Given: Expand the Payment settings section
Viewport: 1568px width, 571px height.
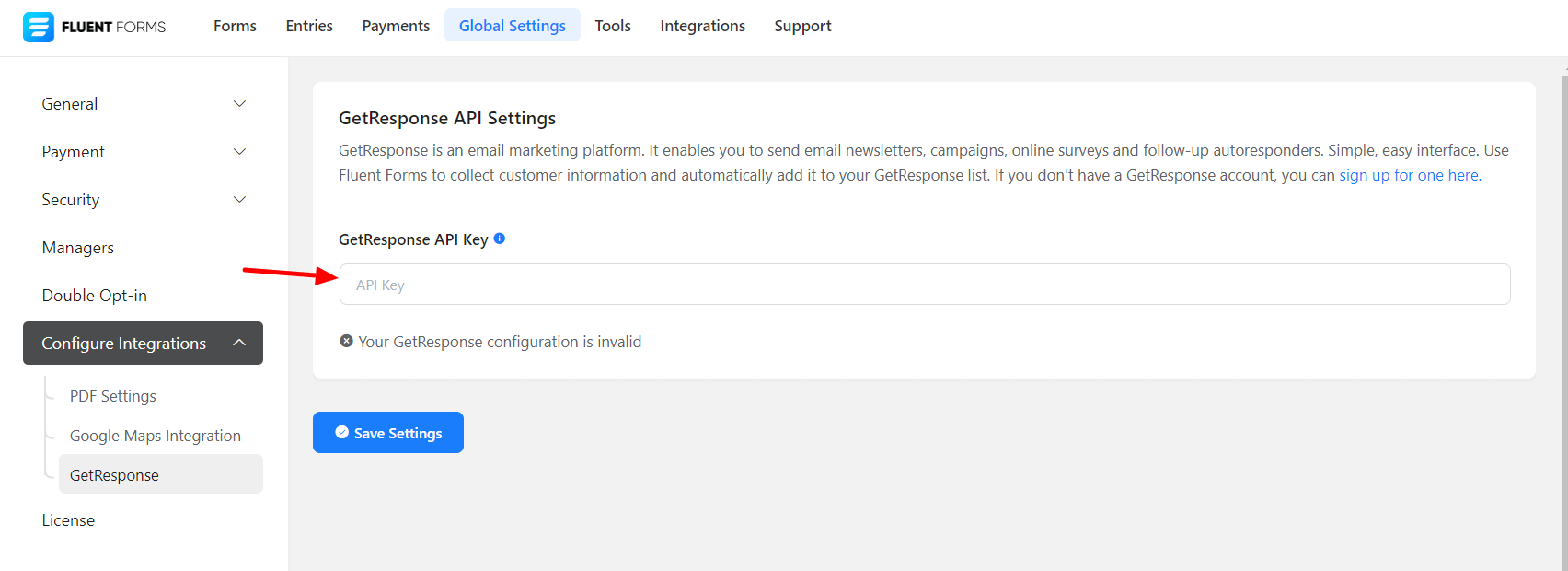Looking at the screenshot, I should [x=143, y=152].
